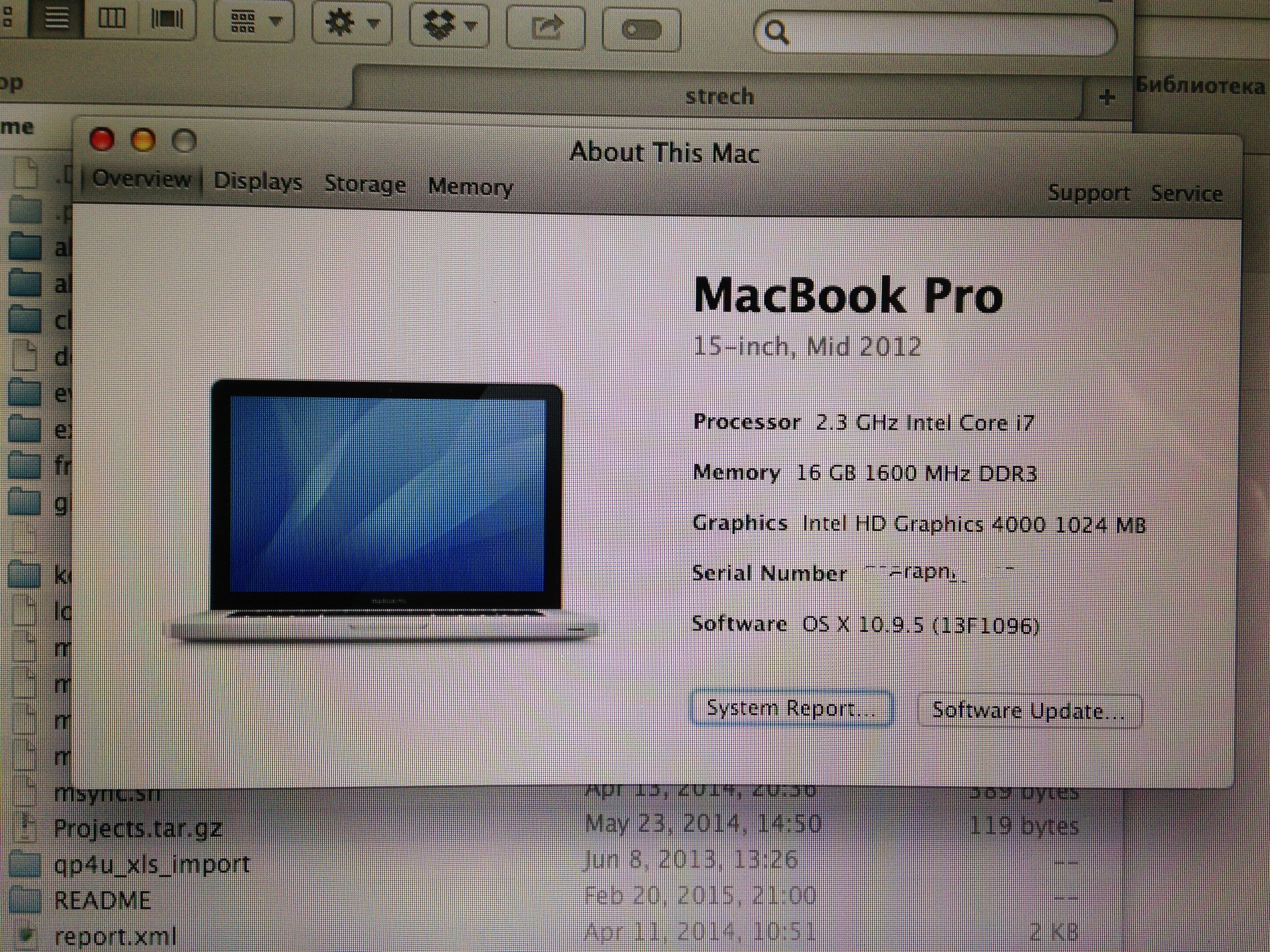1270x952 pixels.
Task: Click the 'May 23, 2014, 14:50' date cell
Action: (703, 823)
